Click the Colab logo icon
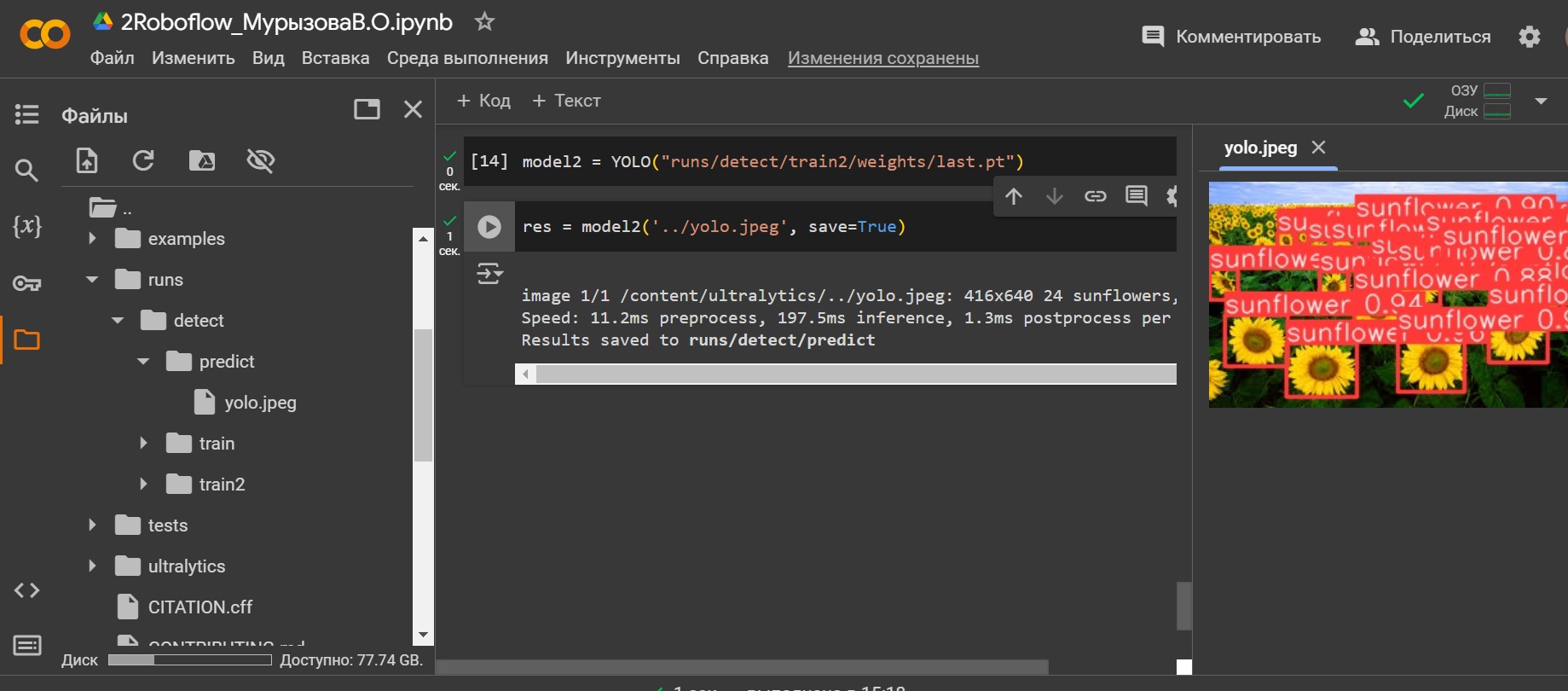 pyautogui.click(x=44, y=34)
